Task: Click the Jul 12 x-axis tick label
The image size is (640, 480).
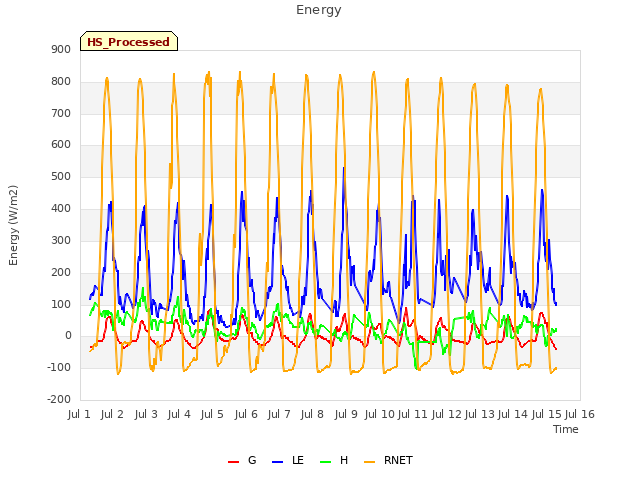Action: (x=446, y=414)
